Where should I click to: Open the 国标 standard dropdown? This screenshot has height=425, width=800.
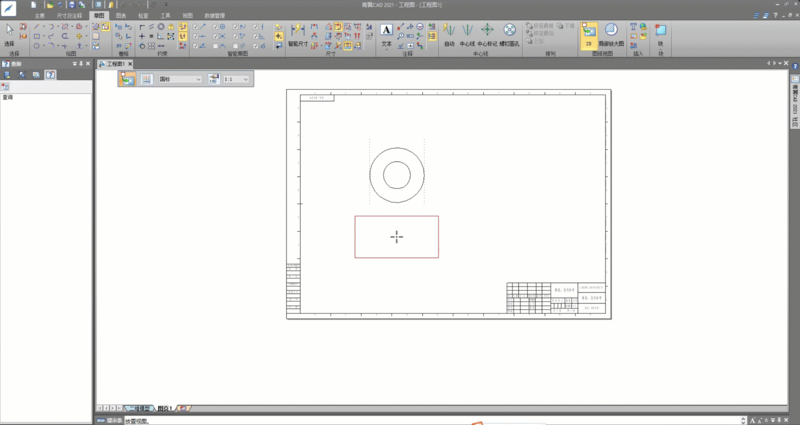(x=179, y=79)
